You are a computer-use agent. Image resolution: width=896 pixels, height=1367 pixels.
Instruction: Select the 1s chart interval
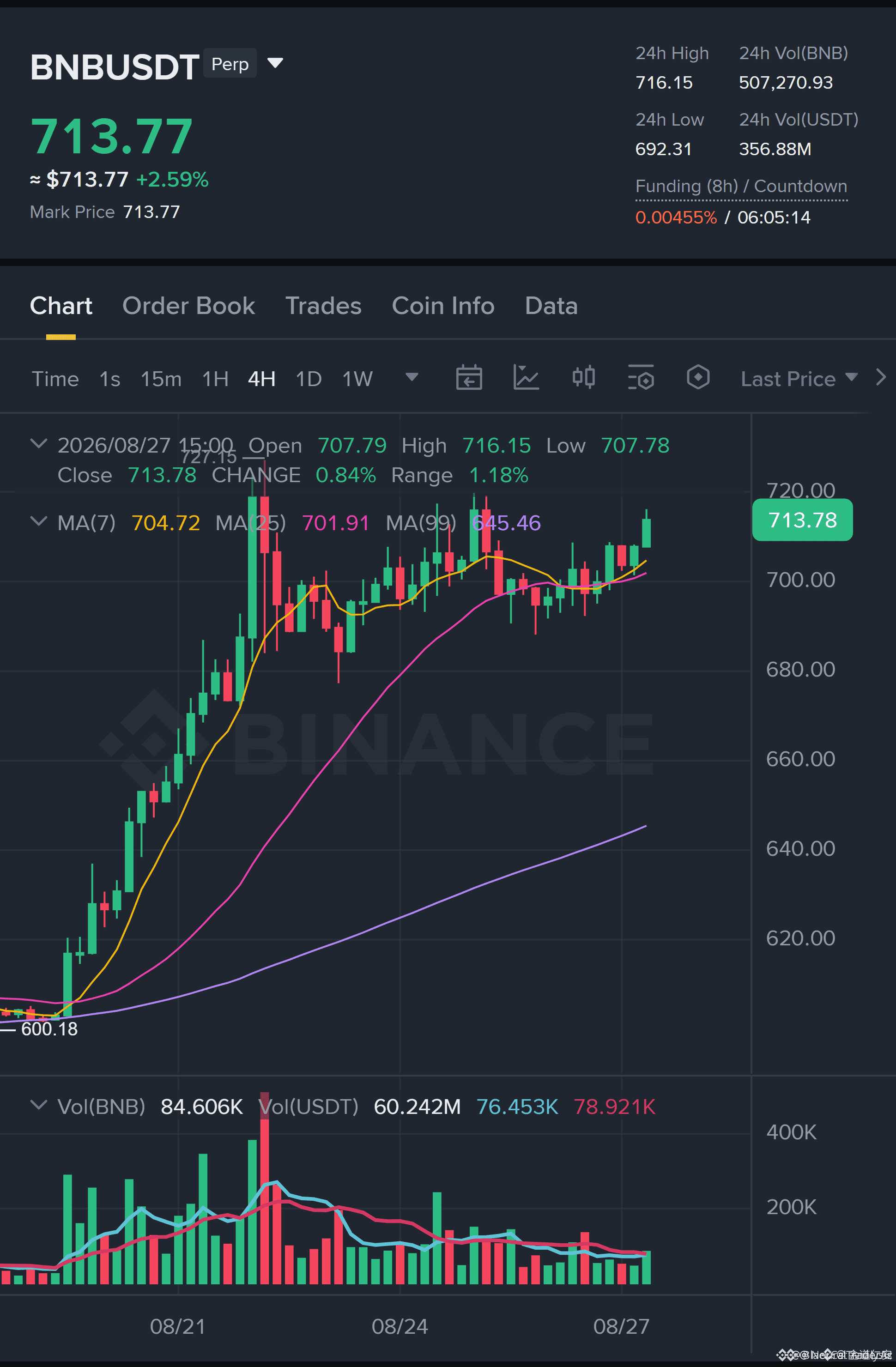[x=110, y=379]
